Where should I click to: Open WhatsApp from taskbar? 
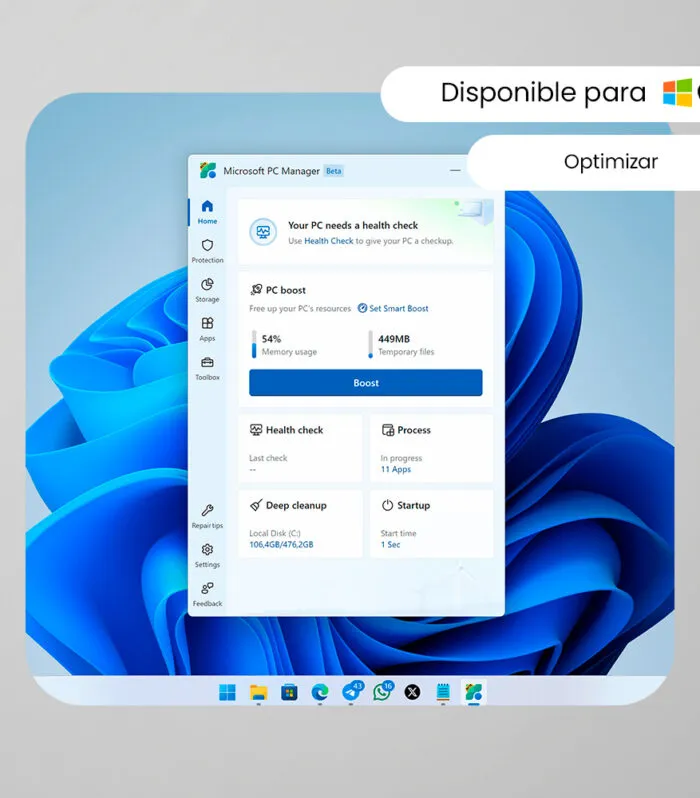[382, 692]
